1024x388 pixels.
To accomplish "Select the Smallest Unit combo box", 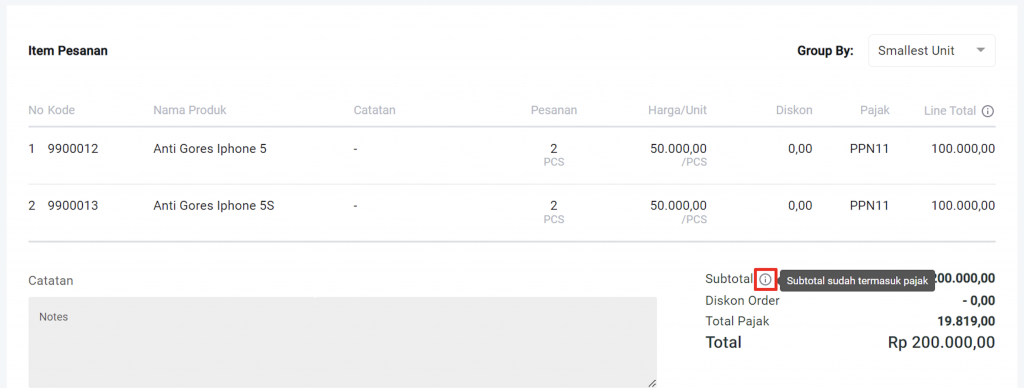I will [931, 50].
